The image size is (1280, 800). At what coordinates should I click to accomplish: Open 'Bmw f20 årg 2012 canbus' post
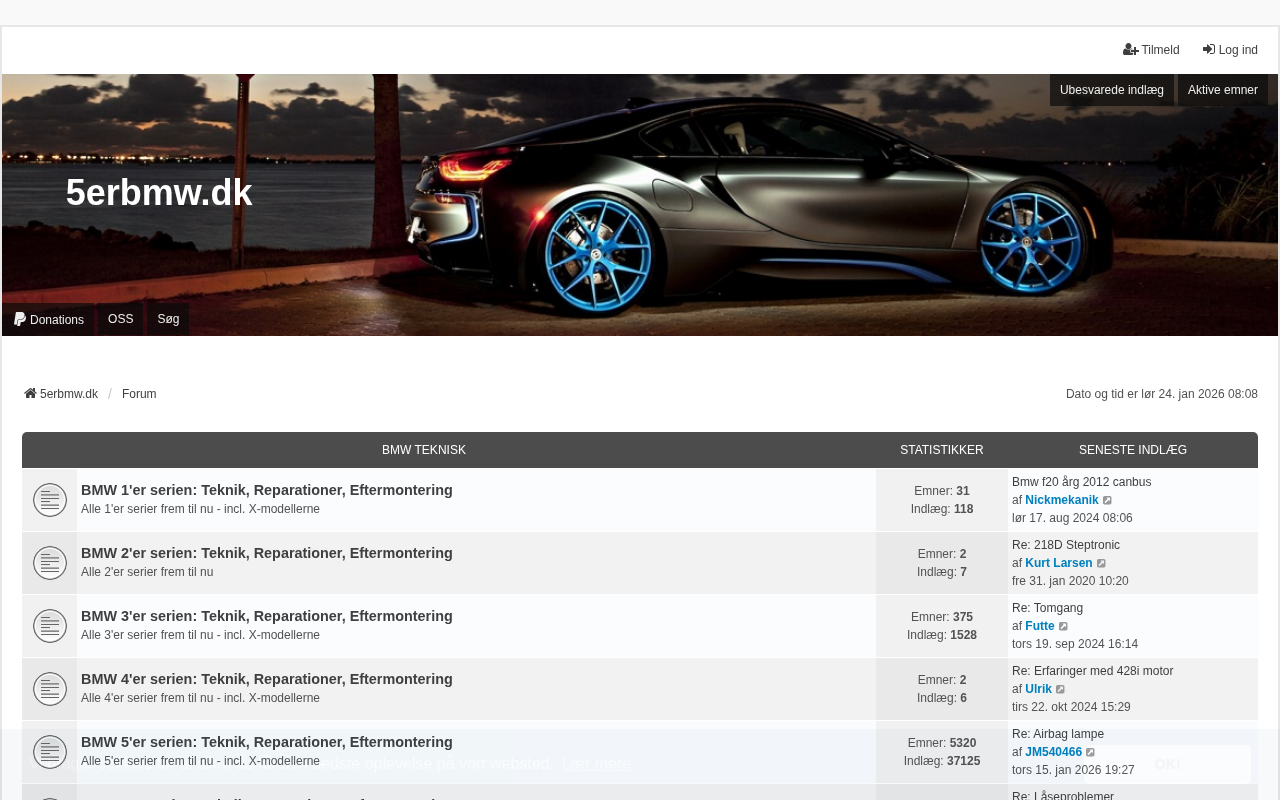1081,482
